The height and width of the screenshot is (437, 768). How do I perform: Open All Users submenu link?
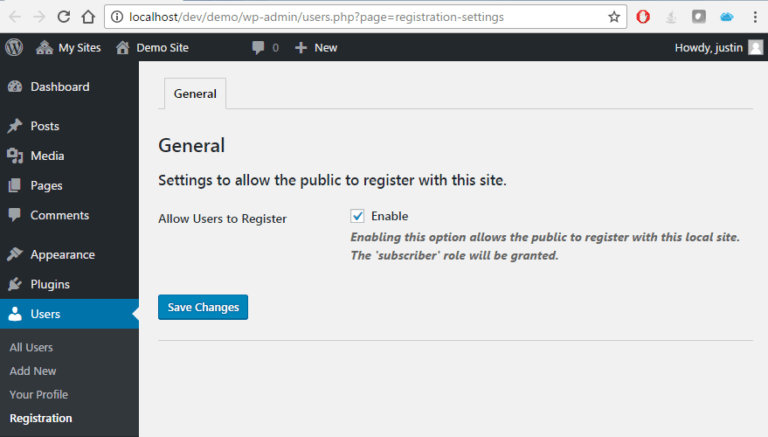31,347
